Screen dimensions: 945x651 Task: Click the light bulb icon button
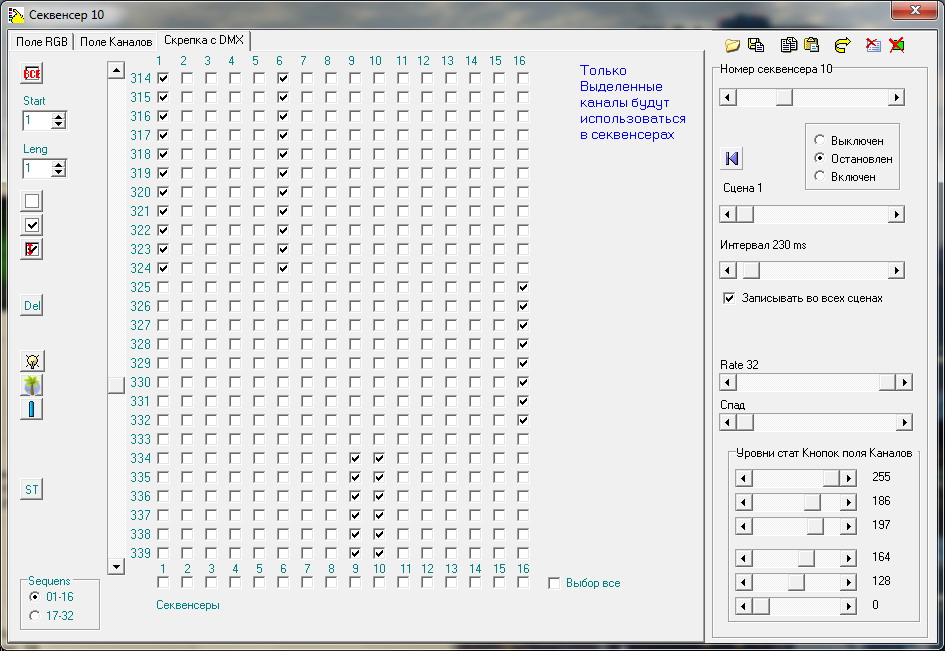pos(32,361)
